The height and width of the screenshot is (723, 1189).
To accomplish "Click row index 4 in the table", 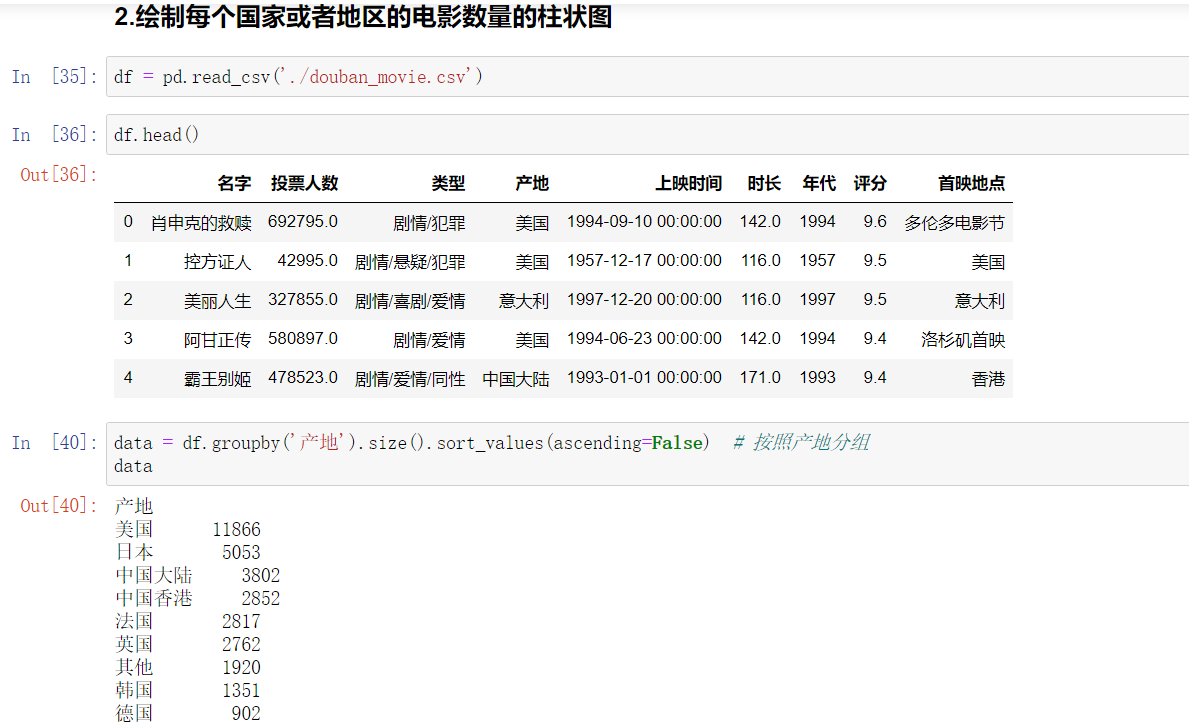I will 128,377.
